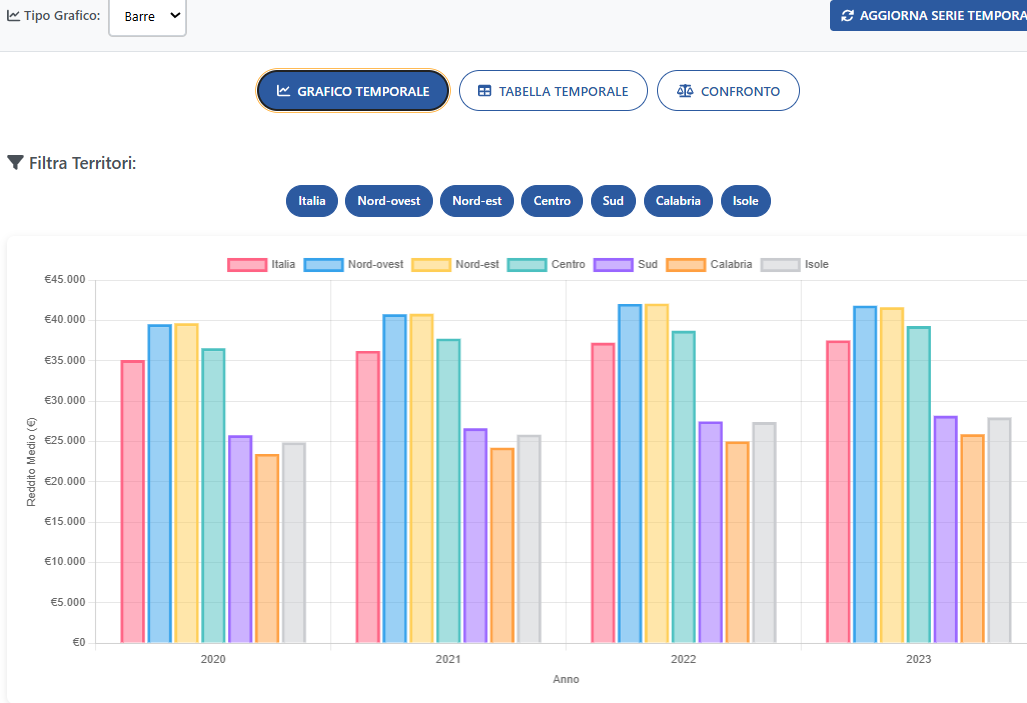Click the yellow Nord-est legend swatch
Viewport: 1027px width, 703px height.
(x=431, y=265)
